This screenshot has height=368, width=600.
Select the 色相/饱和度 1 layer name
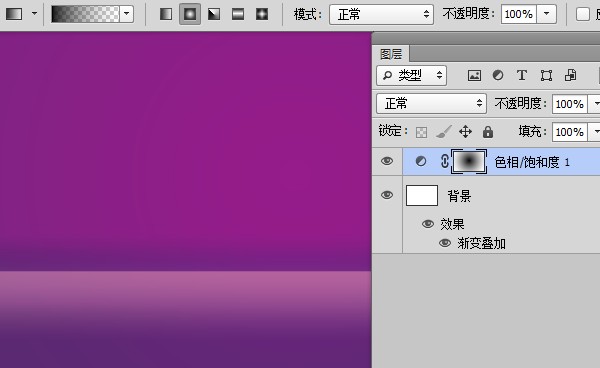[x=532, y=163]
